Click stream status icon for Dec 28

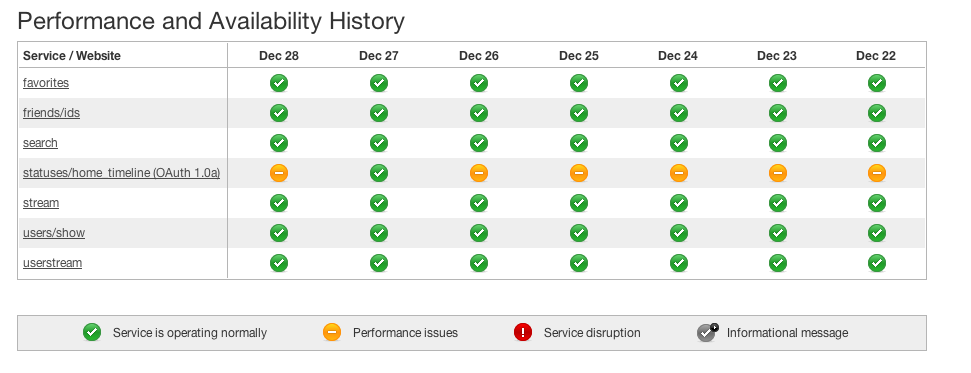coord(279,203)
